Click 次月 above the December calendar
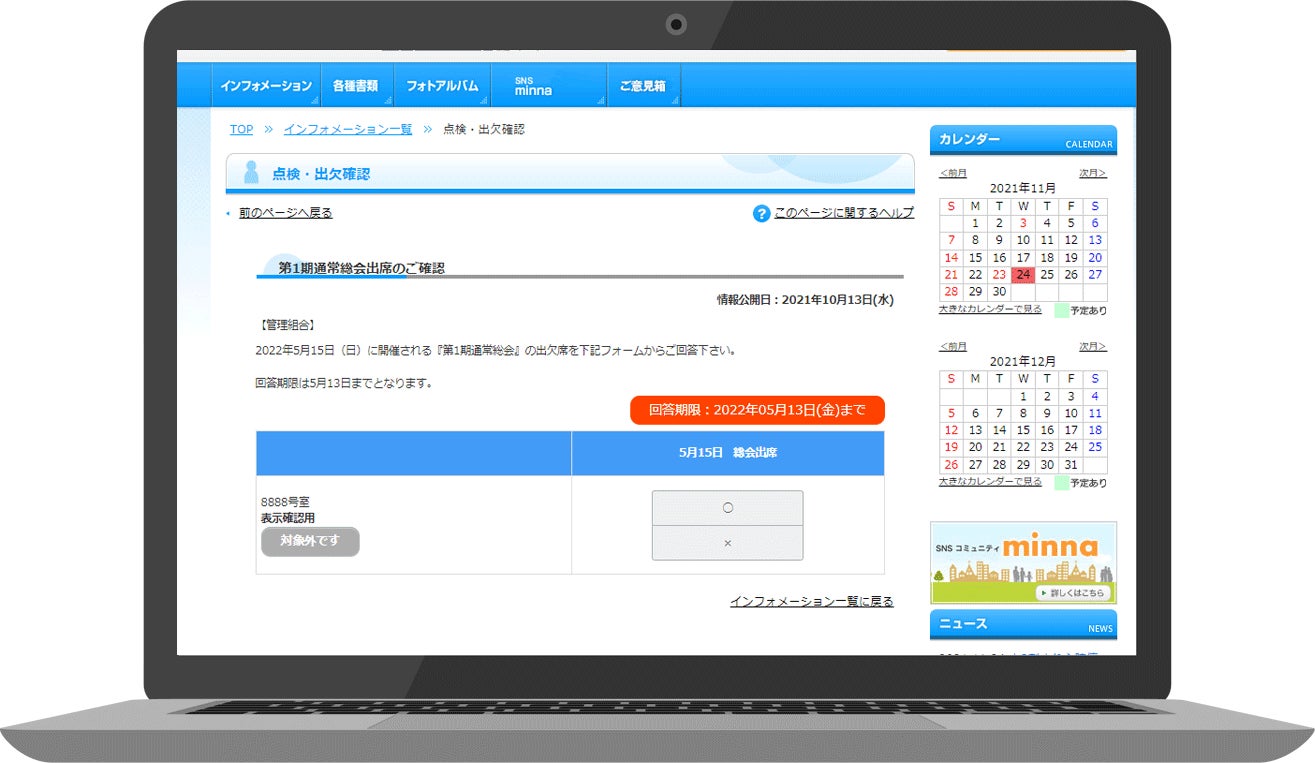The image size is (1315, 763). [x=1093, y=346]
